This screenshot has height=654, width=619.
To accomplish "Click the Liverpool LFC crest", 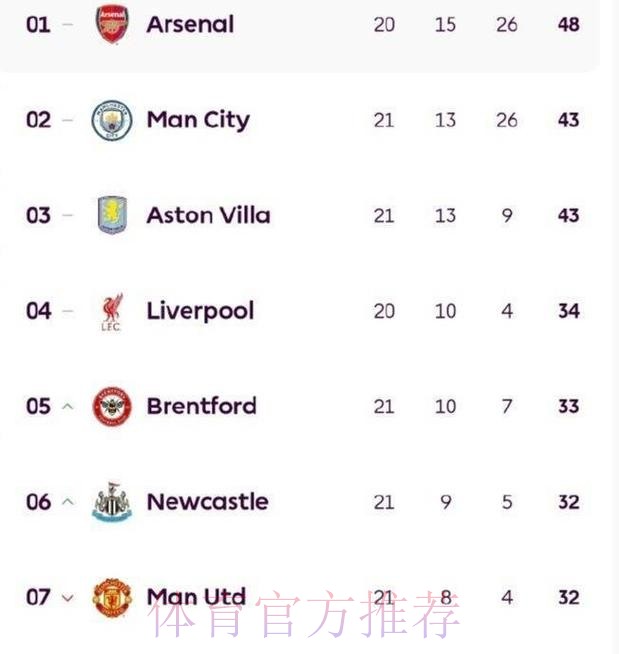I will click(x=111, y=311).
